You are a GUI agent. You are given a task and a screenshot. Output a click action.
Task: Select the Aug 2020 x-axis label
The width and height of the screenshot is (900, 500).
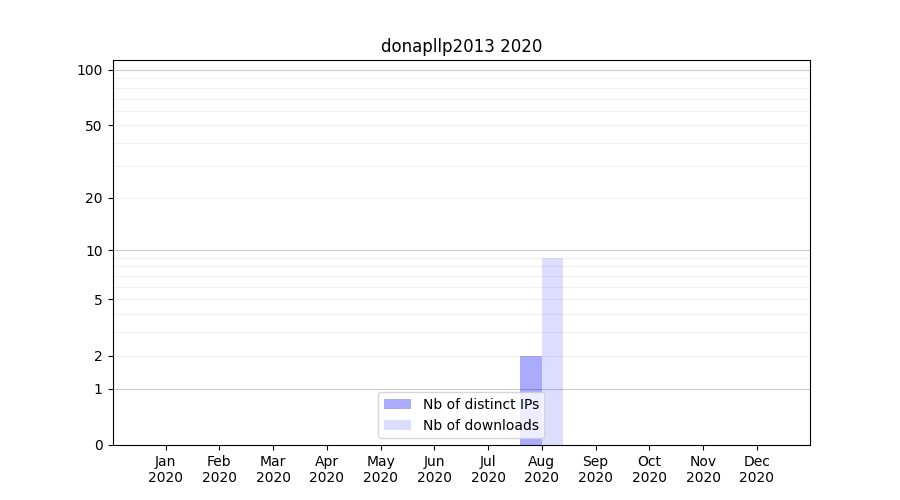click(x=542, y=469)
